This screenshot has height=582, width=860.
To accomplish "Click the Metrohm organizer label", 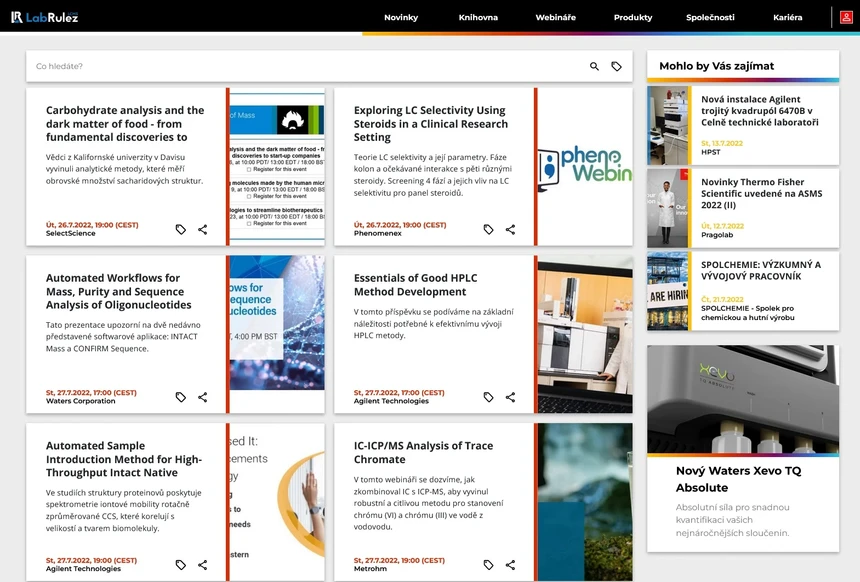I will coord(370,569).
